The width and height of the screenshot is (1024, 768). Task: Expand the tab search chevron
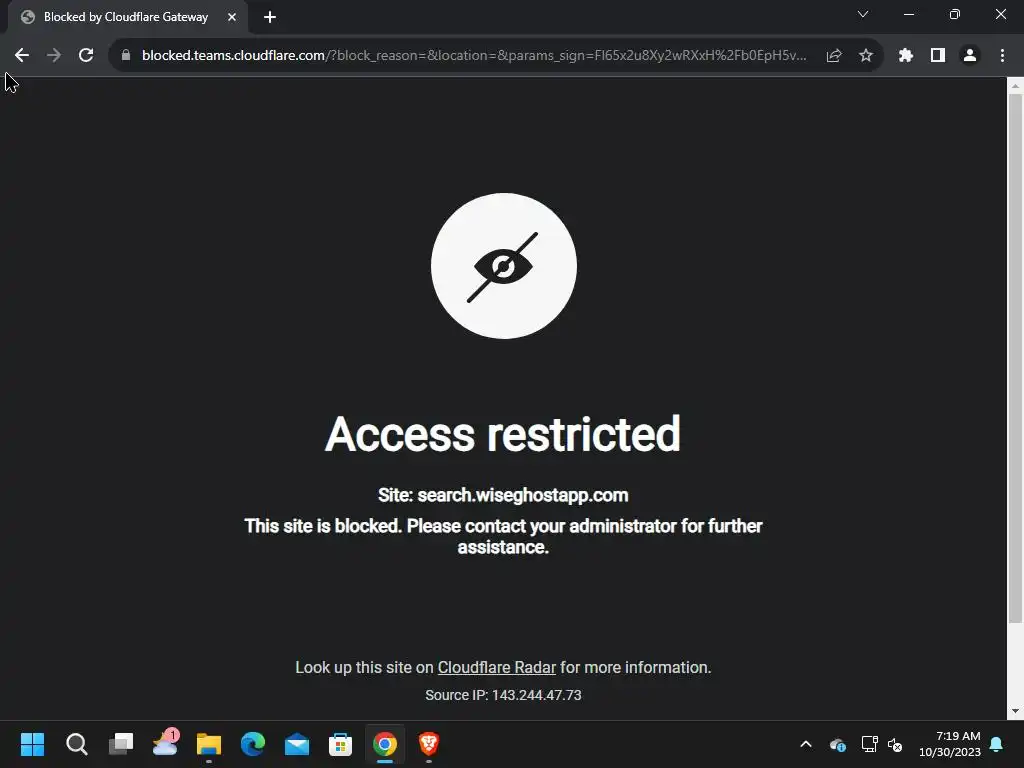pos(863,14)
